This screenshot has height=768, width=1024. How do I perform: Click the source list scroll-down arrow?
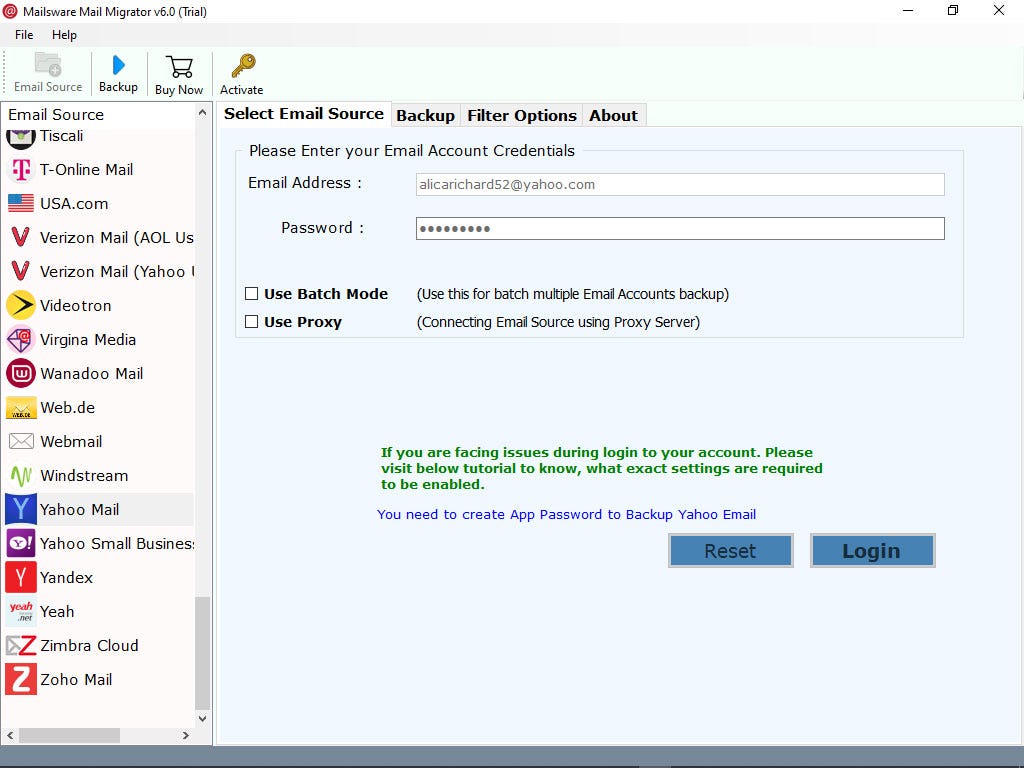pyautogui.click(x=202, y=718)
